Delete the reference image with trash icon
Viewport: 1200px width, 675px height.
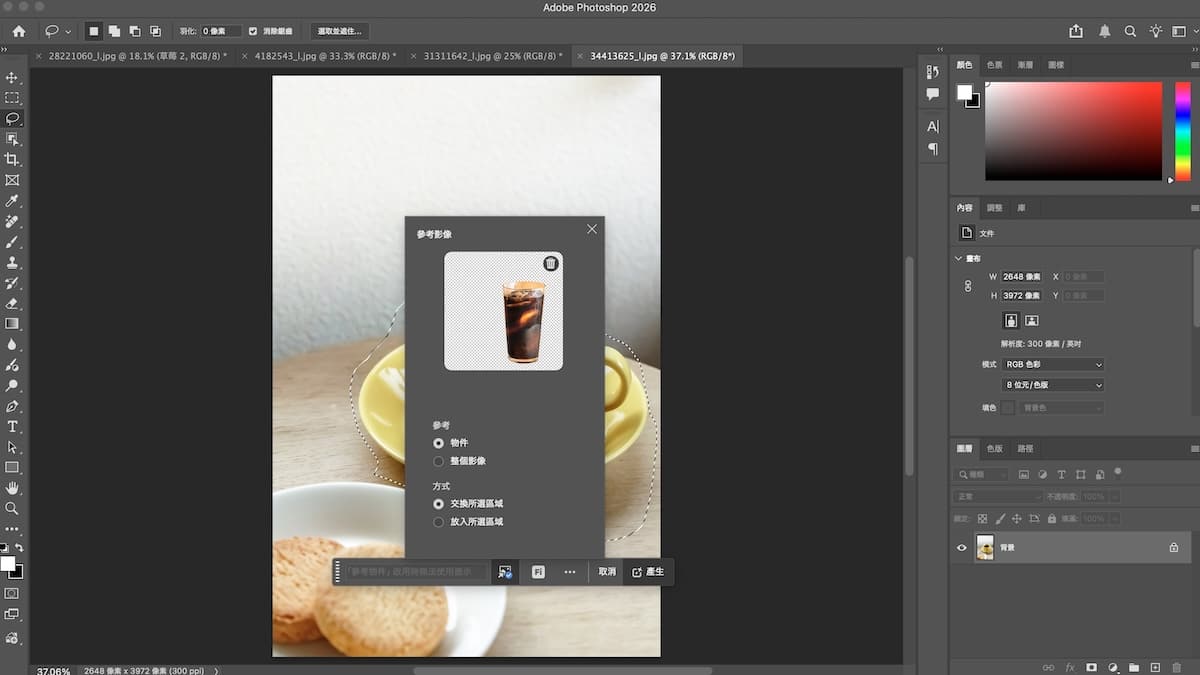[x=550, y=263]
